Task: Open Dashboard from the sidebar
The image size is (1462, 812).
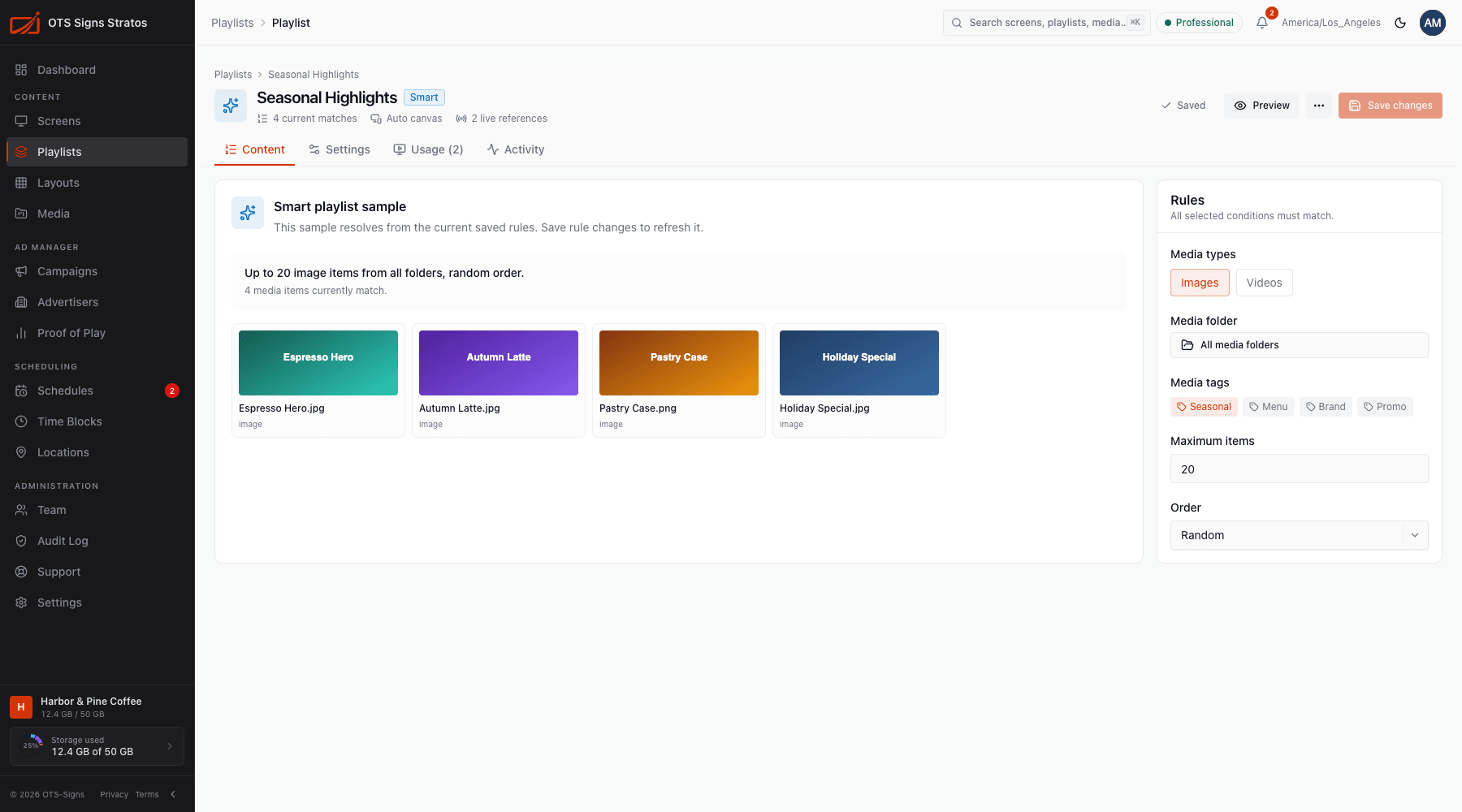Action: click(x=97, y=70)
